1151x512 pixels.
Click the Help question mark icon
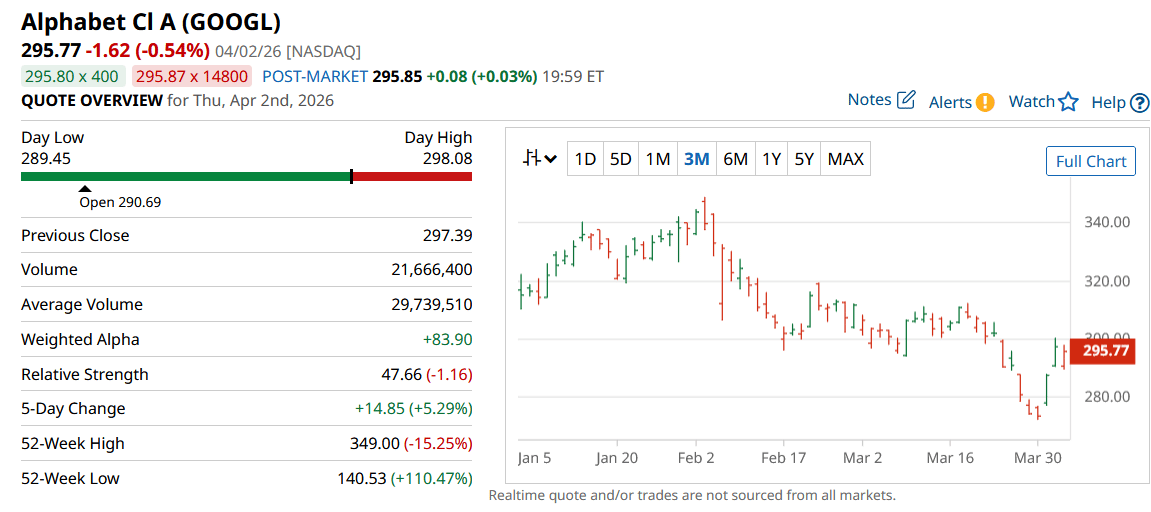(x=1139, y=103)
